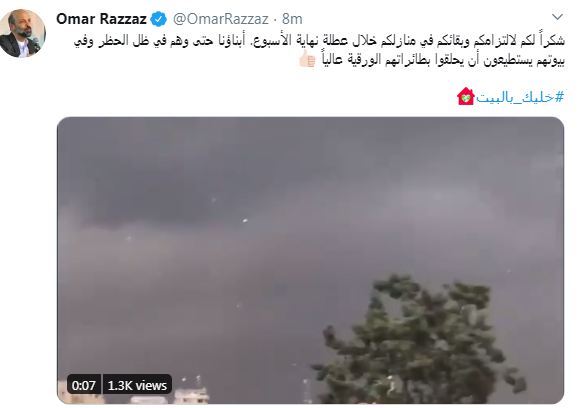Click the bright white kite in video sky

244,220
